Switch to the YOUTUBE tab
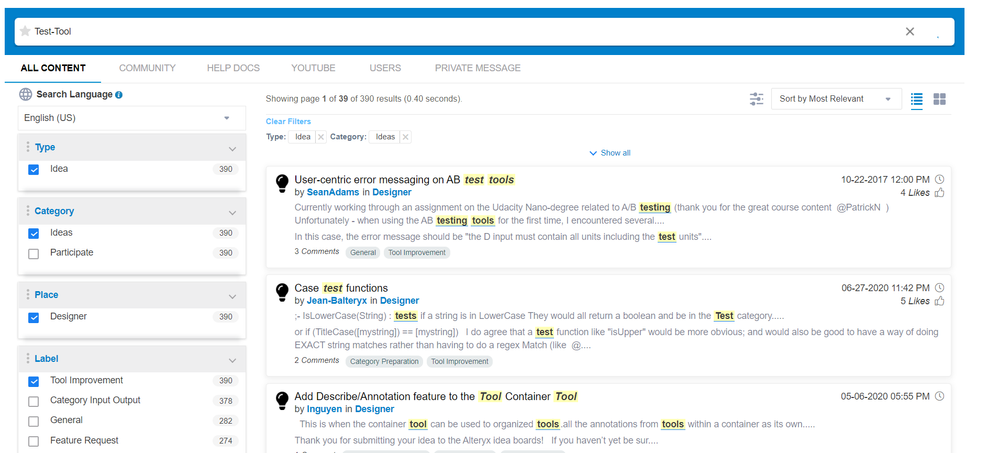Screen dimensions: 998x453 click(x=313, y=67)
